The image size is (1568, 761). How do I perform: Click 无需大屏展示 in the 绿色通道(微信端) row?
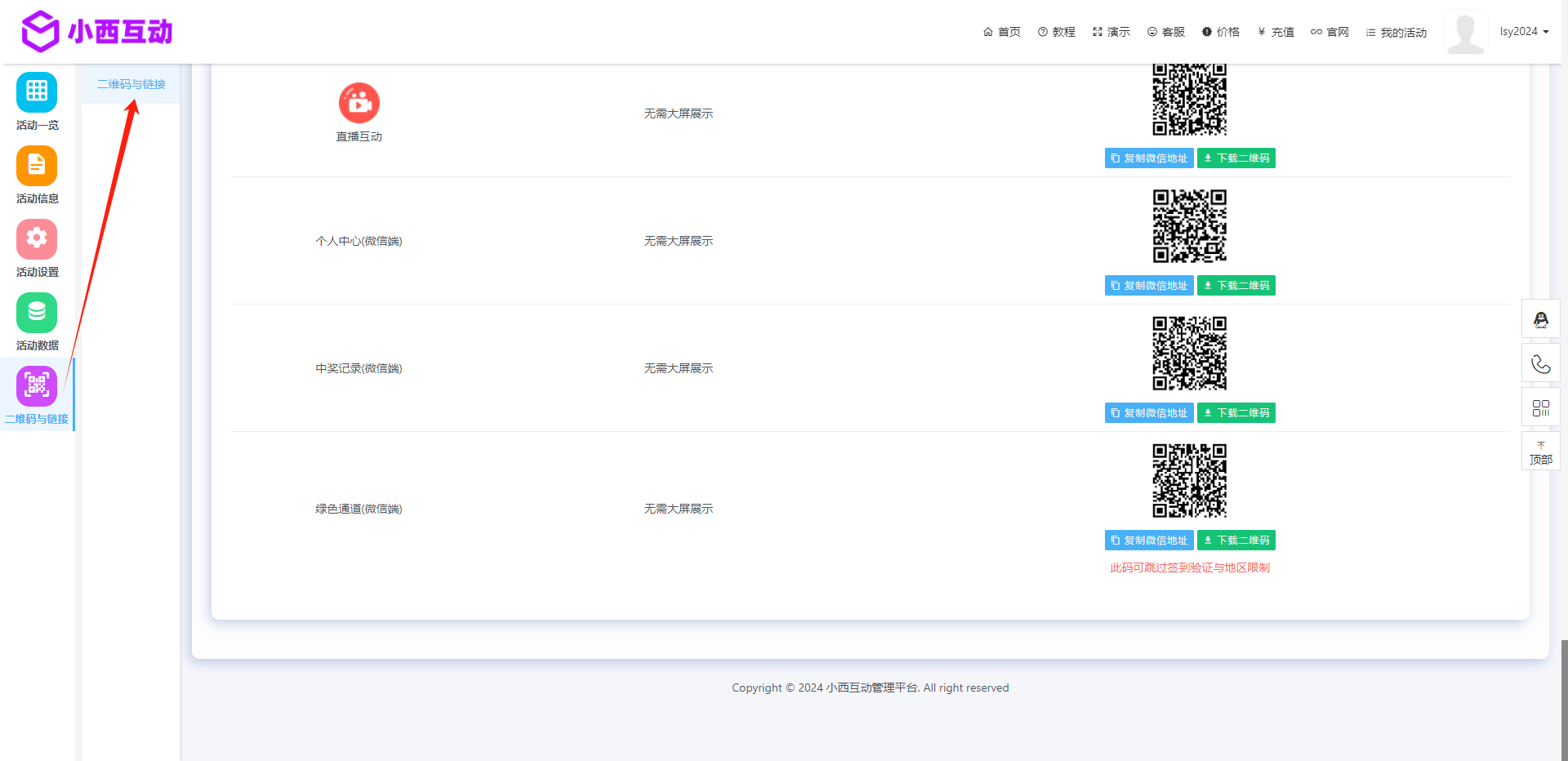coord(679,509)
